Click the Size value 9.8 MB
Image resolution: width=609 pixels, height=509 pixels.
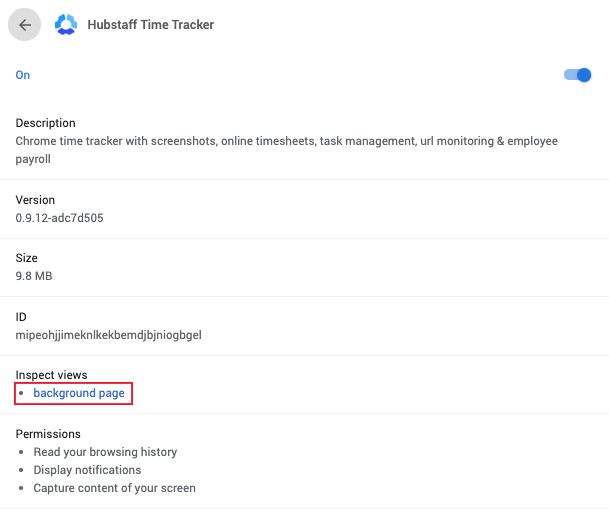click(x=34, y=276)
